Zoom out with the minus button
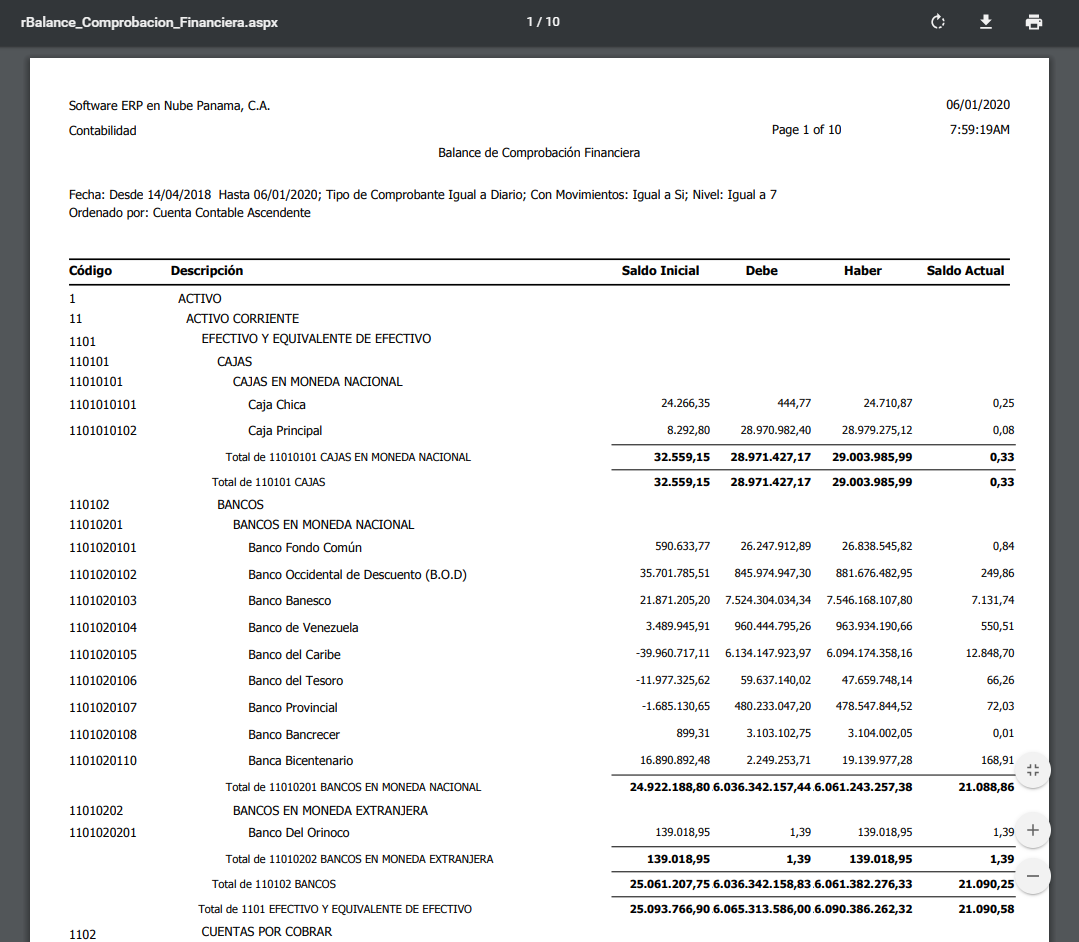The image size is (1079, 942). coord(1033,877)
